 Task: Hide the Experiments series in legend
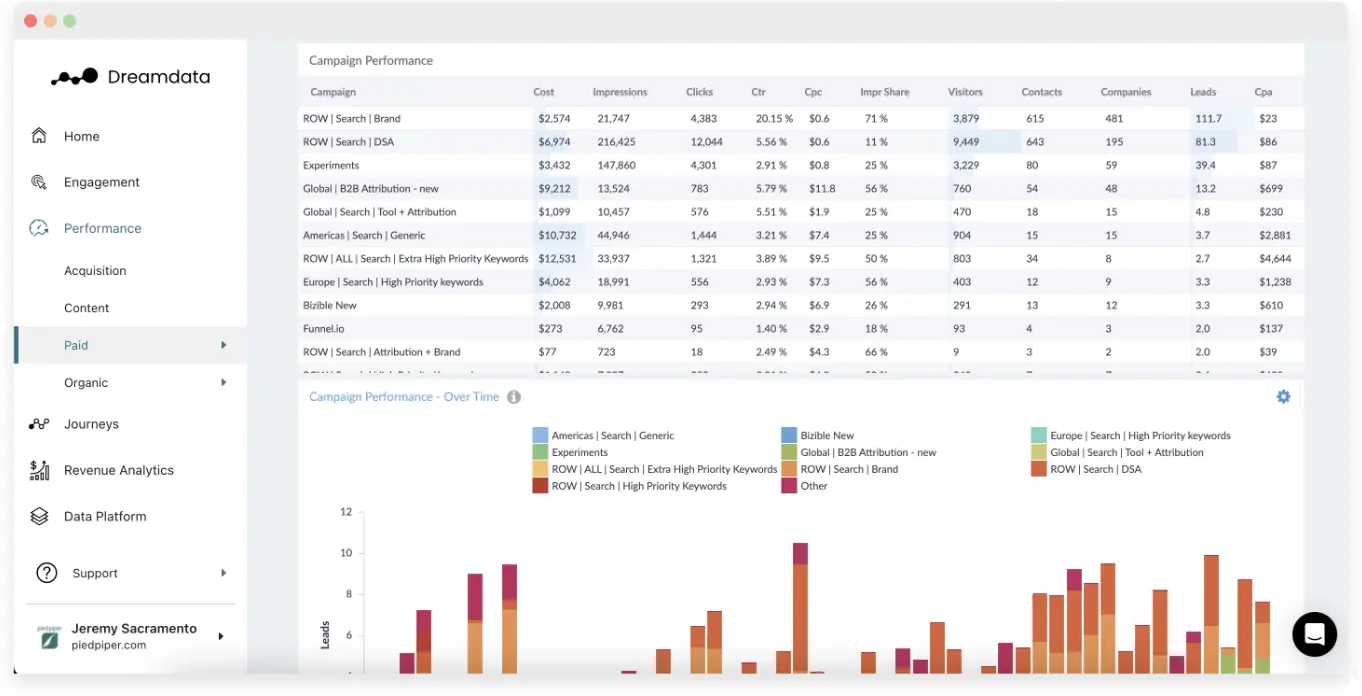[541, 452]
